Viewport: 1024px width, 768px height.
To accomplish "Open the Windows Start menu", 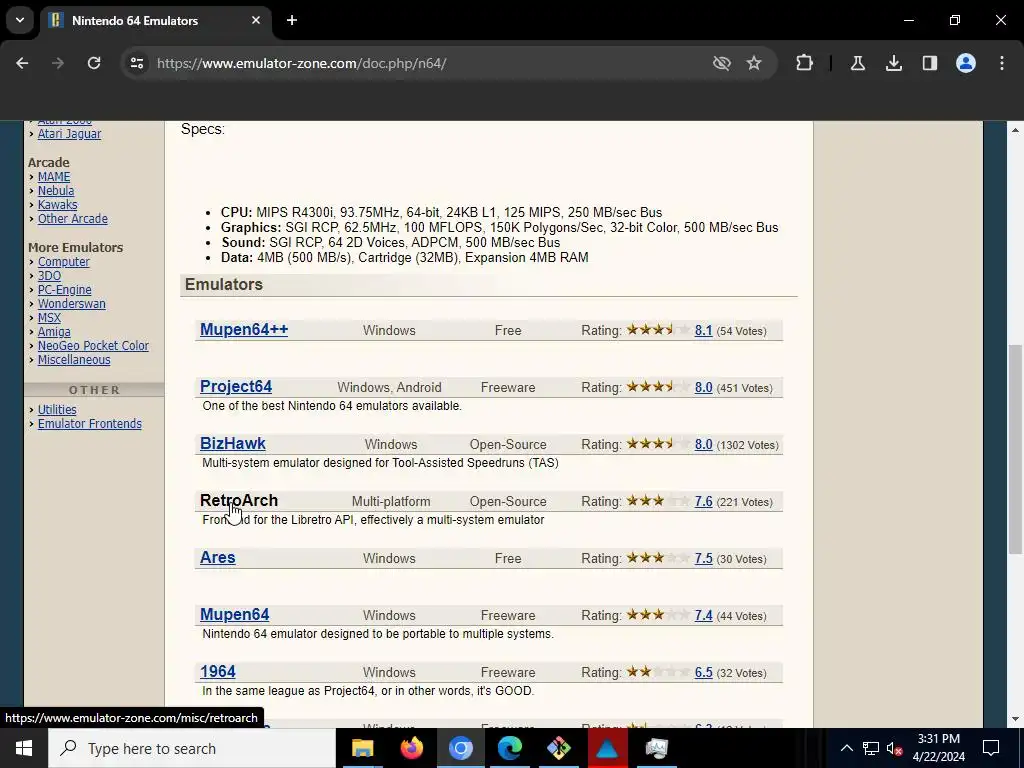I will 24,748.
